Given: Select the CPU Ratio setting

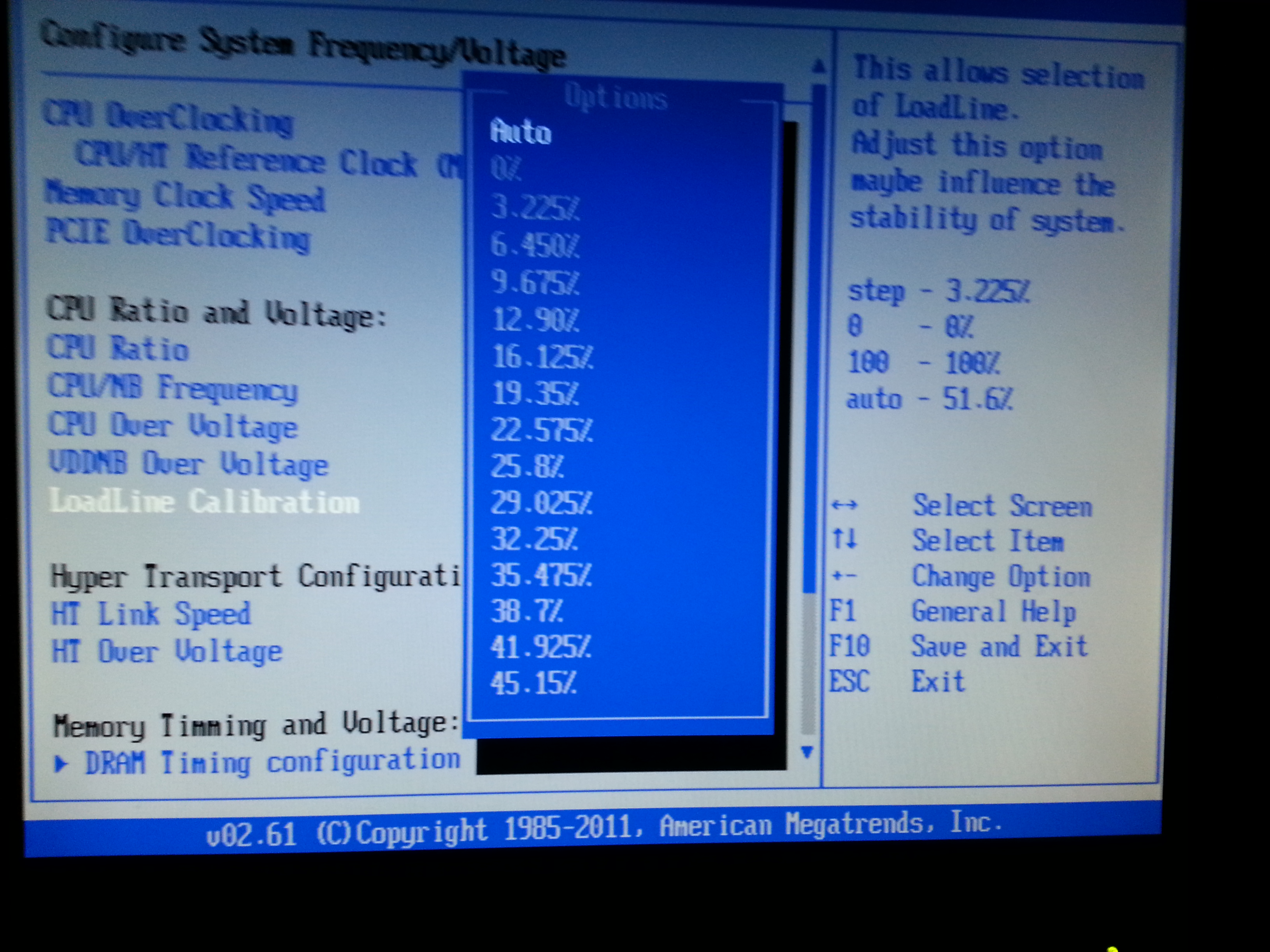Looking at the screenshot, I should 118,348.
